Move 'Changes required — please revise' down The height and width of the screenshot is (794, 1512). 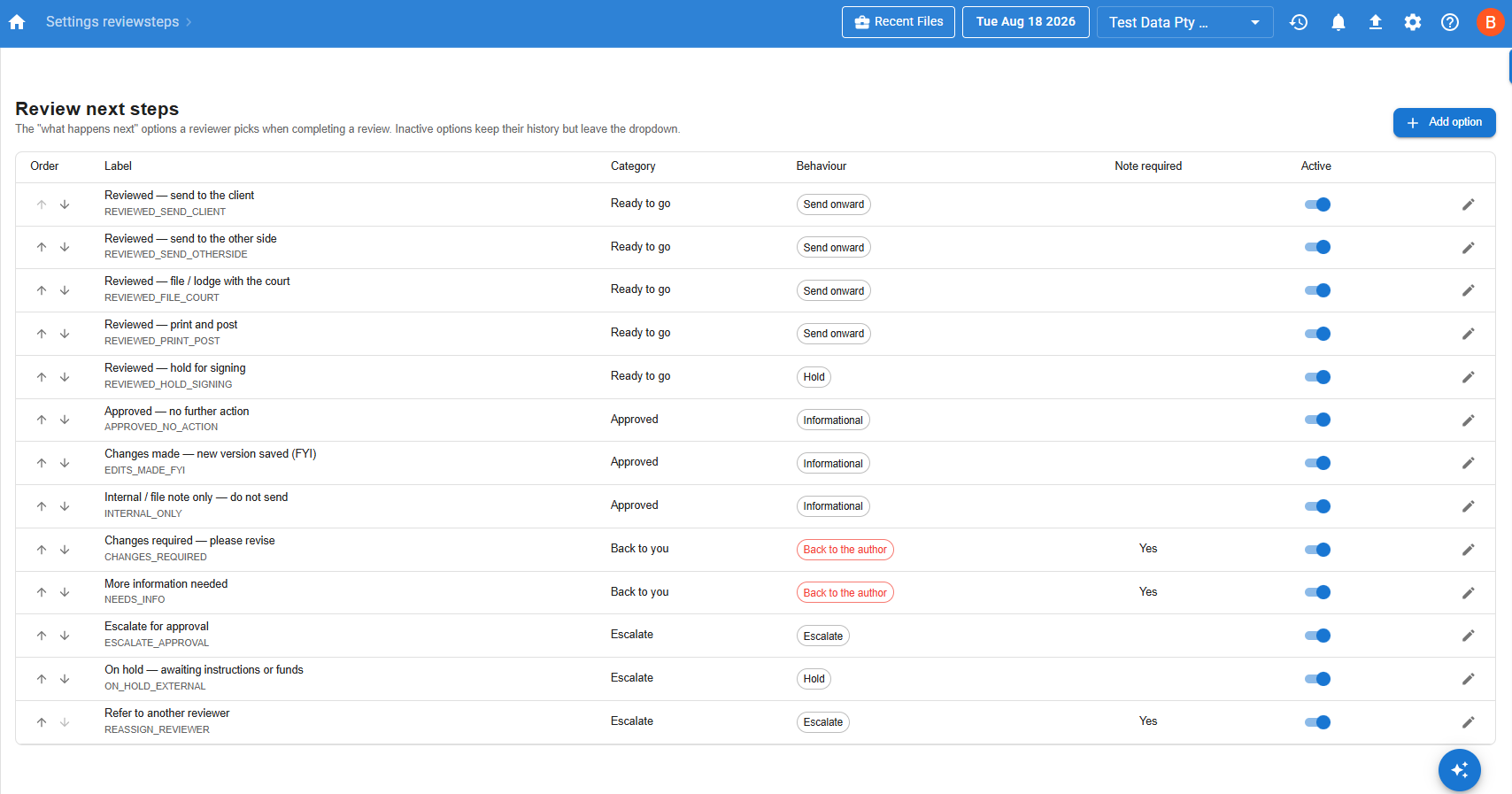click(65, 550)
